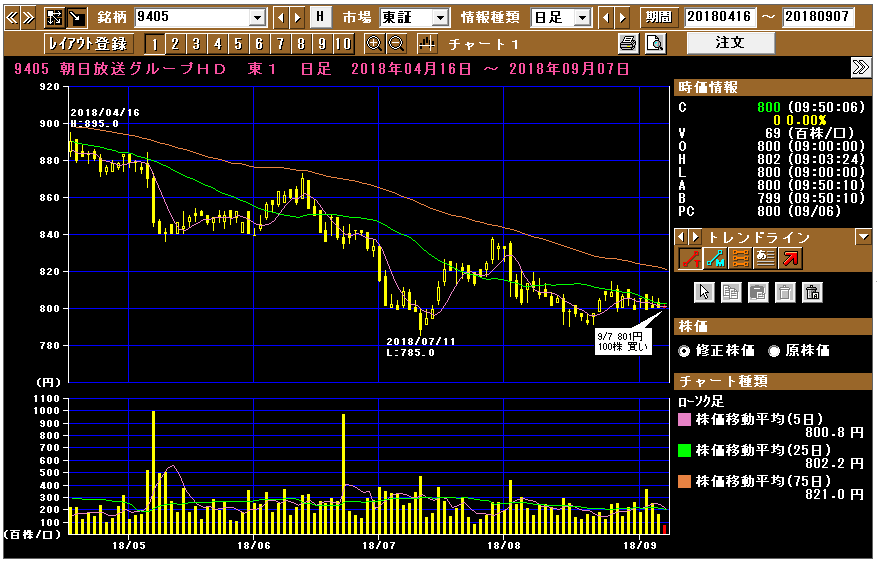877x562 pixels.
Task: Zoom in with the plus magnifier
Action: tap(374, 43)
